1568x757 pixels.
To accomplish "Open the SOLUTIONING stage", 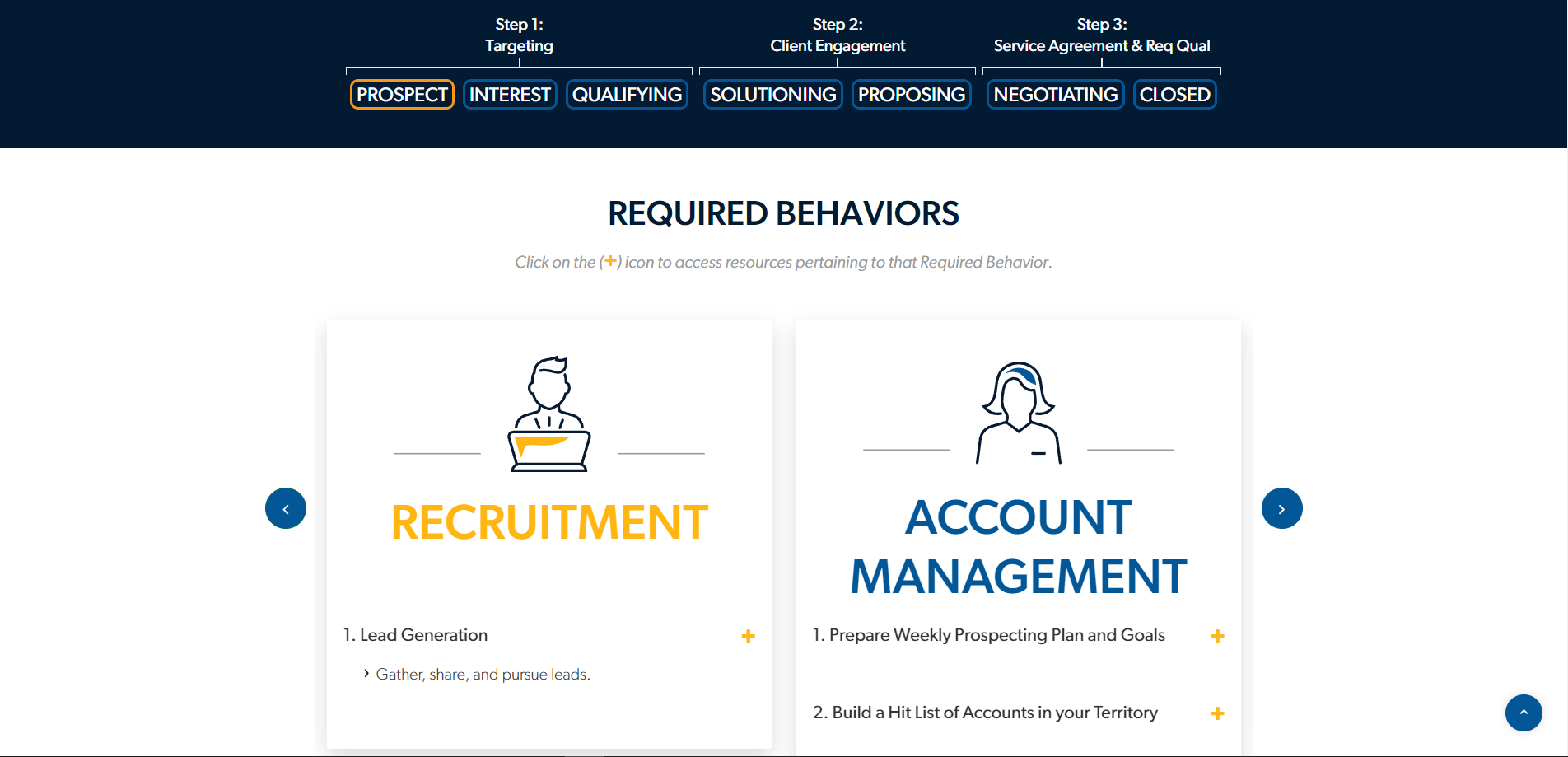I will click(772, 95).
